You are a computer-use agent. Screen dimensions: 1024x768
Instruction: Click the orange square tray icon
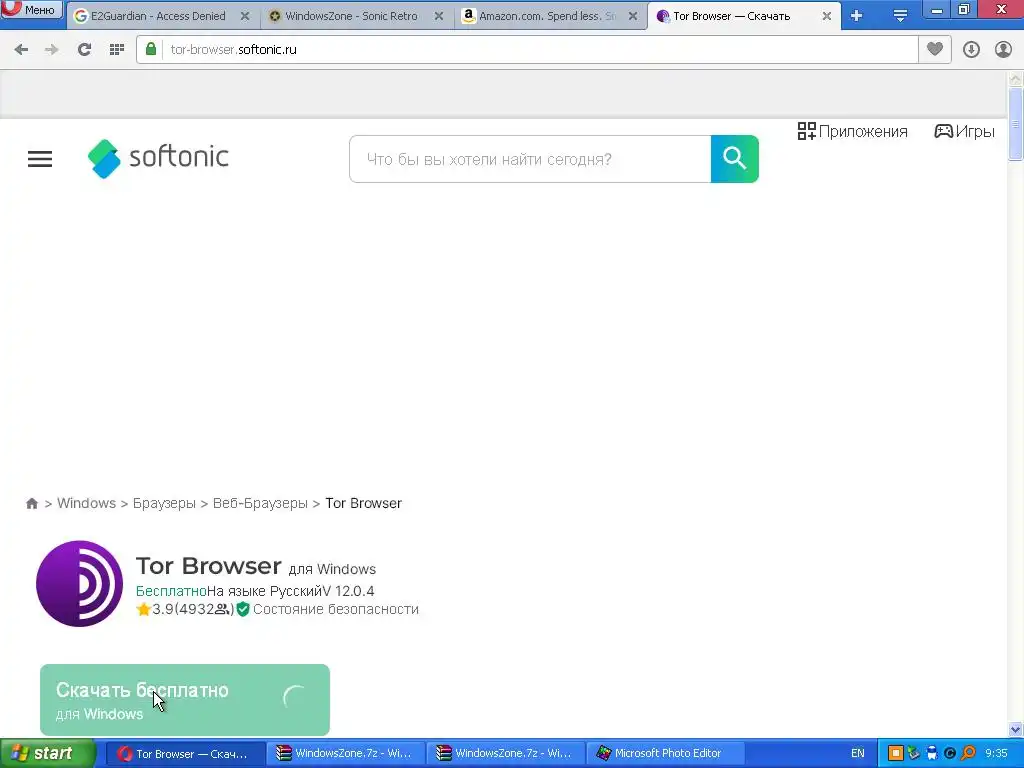click(896, 754)
